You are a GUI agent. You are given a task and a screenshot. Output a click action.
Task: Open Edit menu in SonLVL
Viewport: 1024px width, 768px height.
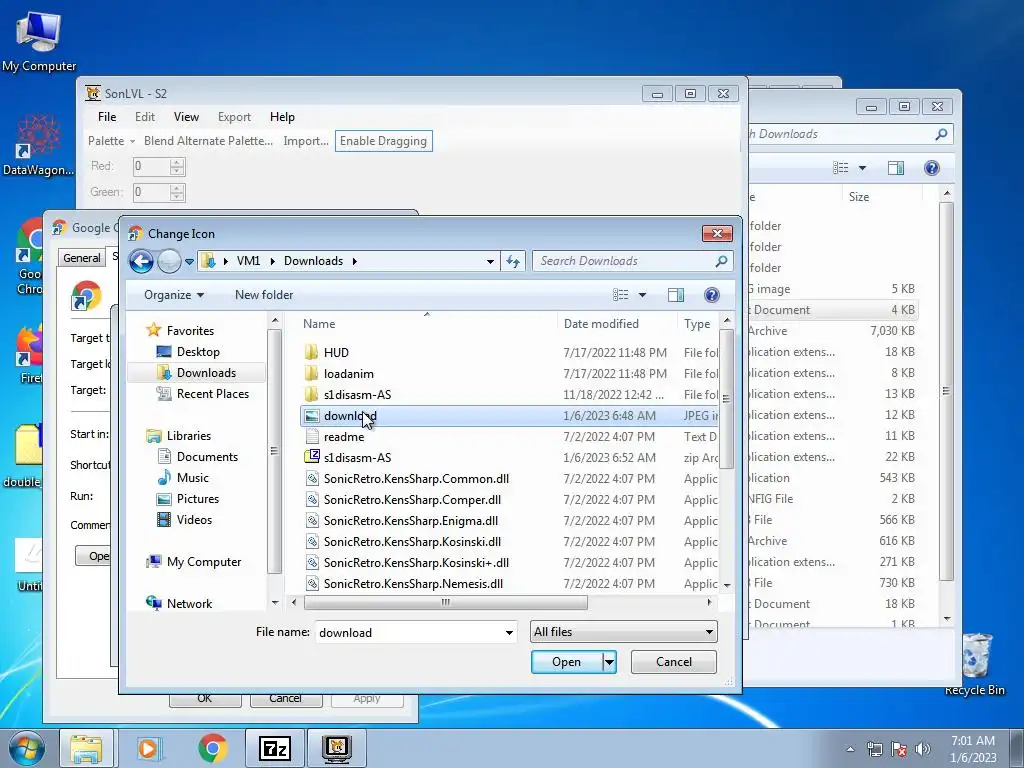click(x=145, y=117)
